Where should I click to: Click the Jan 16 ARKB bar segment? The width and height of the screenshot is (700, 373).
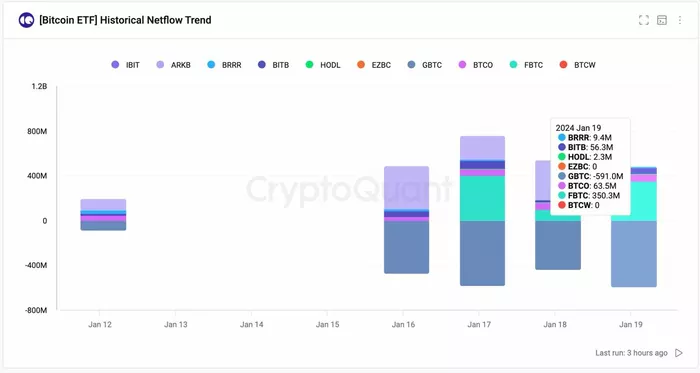pyautogui.click(x=407, y=187)
